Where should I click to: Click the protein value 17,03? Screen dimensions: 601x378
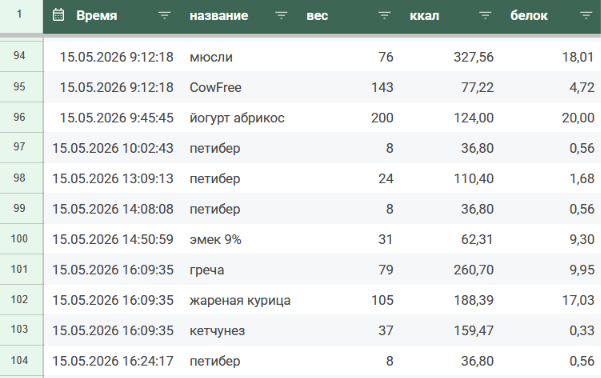(x=578, y=300)
